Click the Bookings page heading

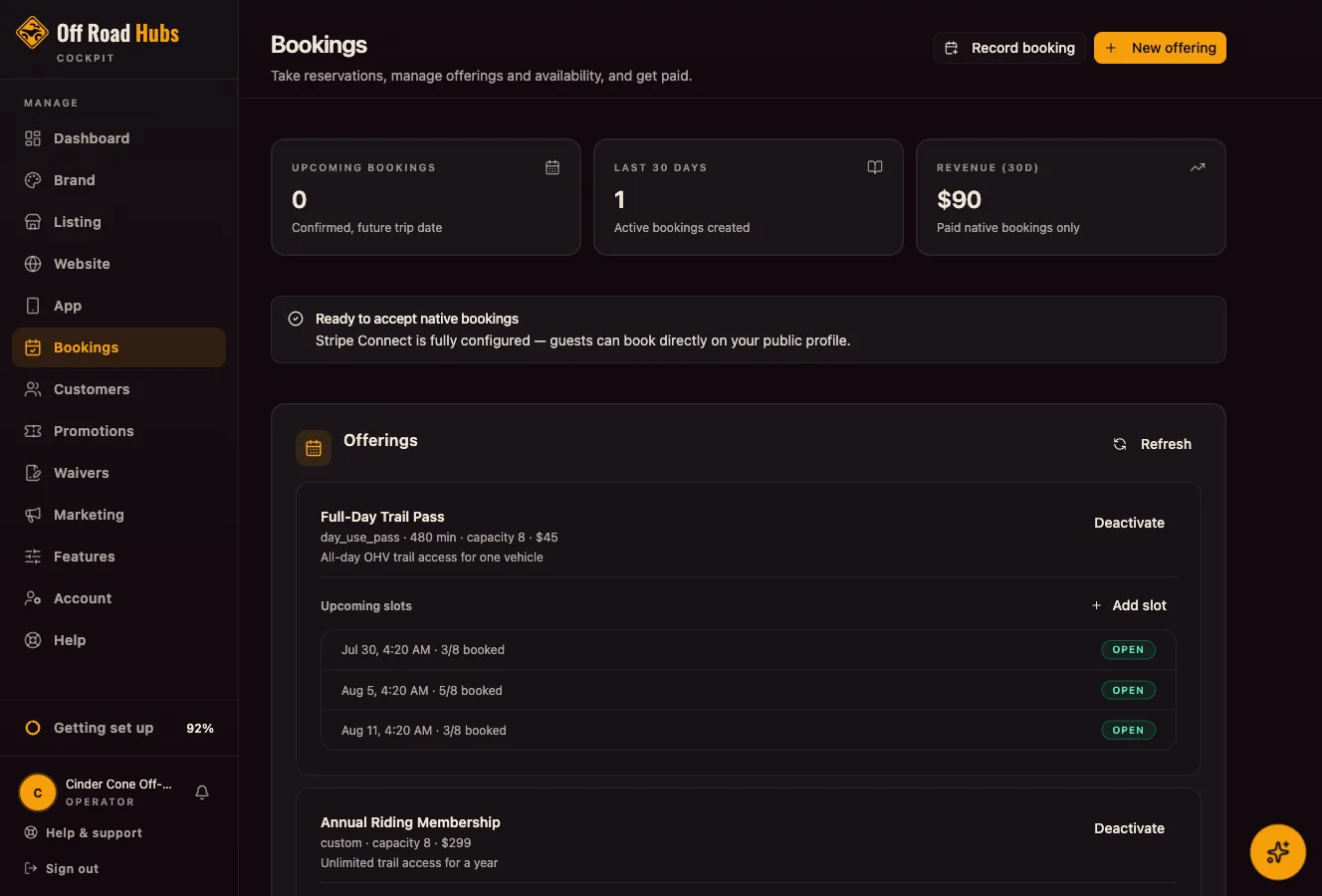pos(319,45)
